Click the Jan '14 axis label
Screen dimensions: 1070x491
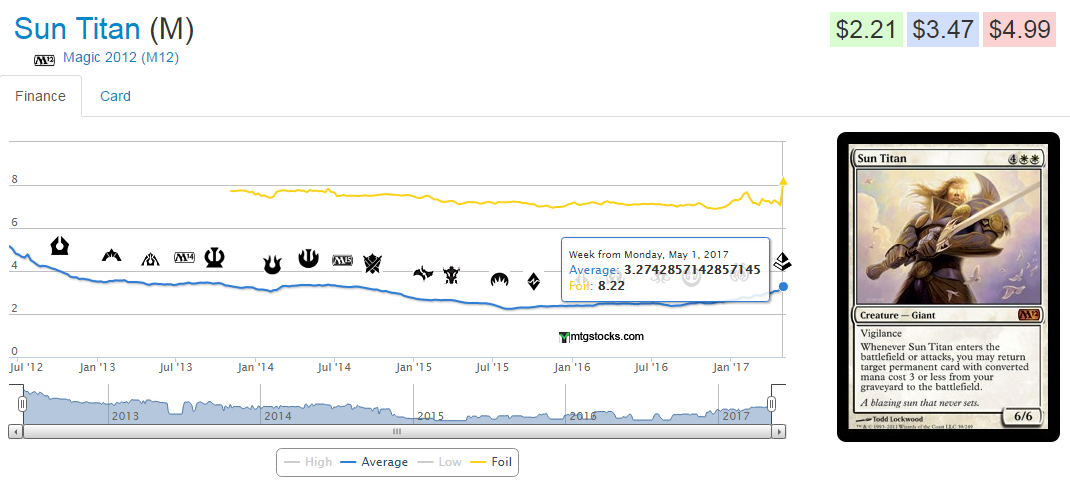coord(255,368)
